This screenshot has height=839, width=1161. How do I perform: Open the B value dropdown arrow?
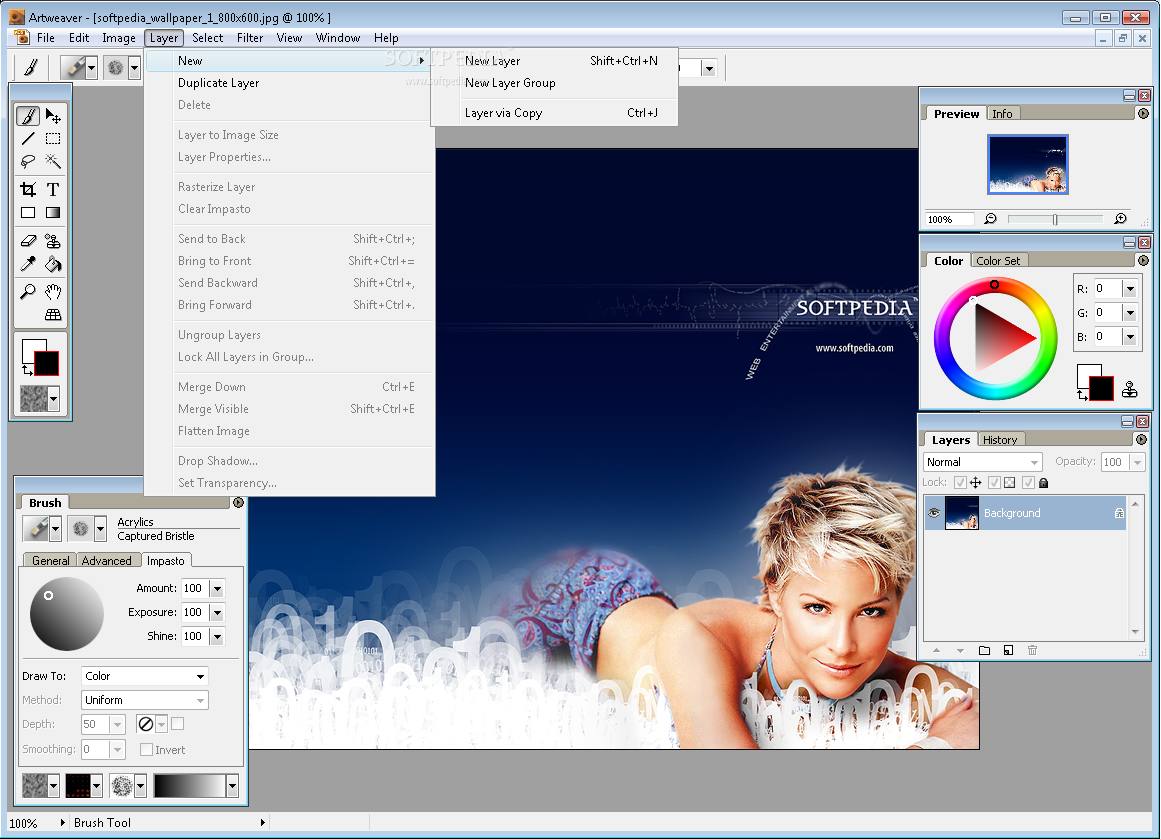pos(1130,337)
